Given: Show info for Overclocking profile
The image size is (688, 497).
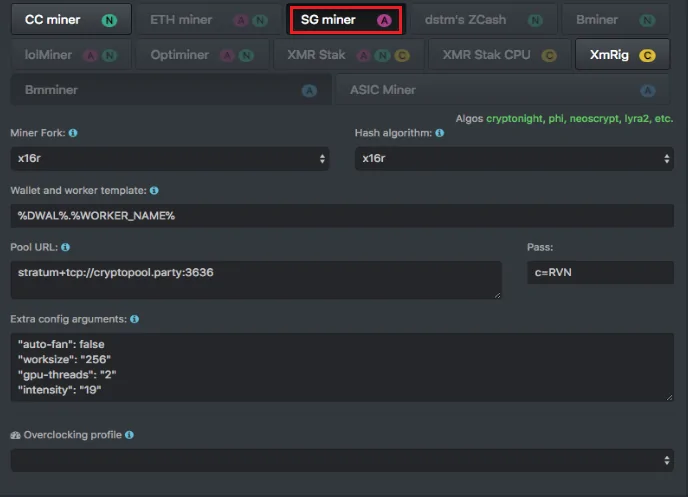Looking at the screenshot, I should coord(129,435).
